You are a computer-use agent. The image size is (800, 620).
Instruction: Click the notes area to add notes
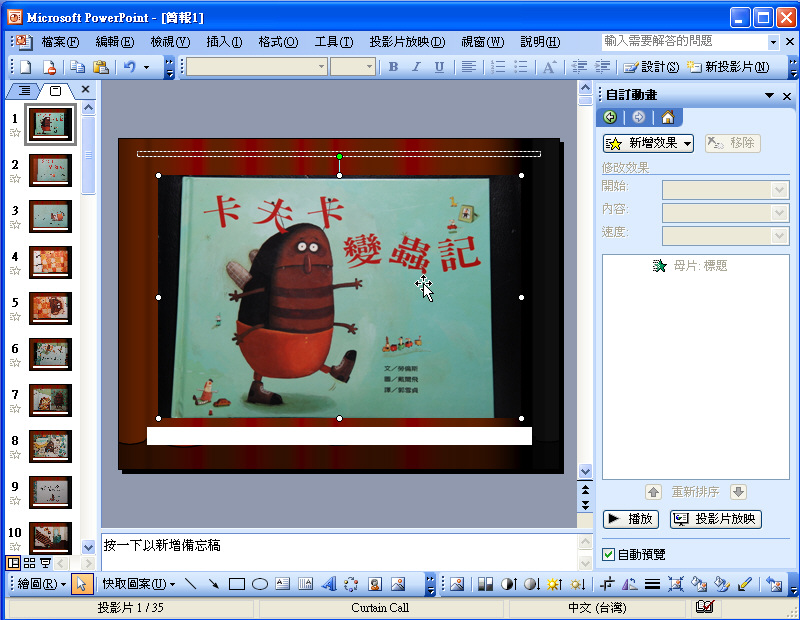tap(339, 551)
